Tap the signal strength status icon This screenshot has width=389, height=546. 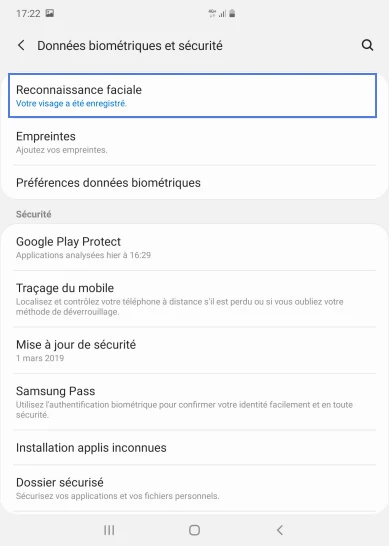(x=223, y=14)
